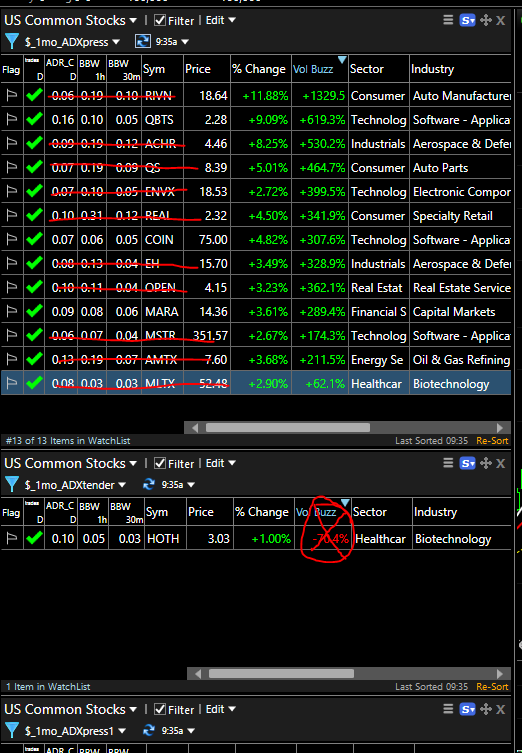Click the refresh icon in the ADXpress1 panel
The width and height of the screenshot is (522, 753).
click(x=149, y=730)
